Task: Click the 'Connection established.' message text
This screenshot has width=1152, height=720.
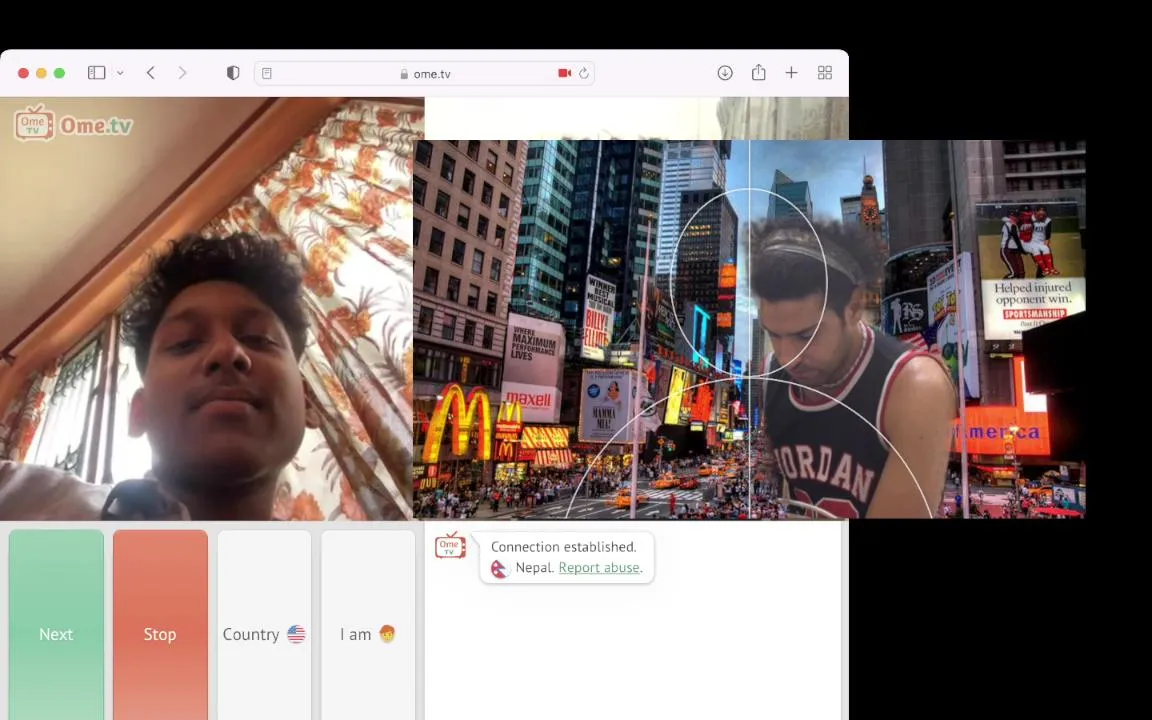Action: (x=564, y=547)
